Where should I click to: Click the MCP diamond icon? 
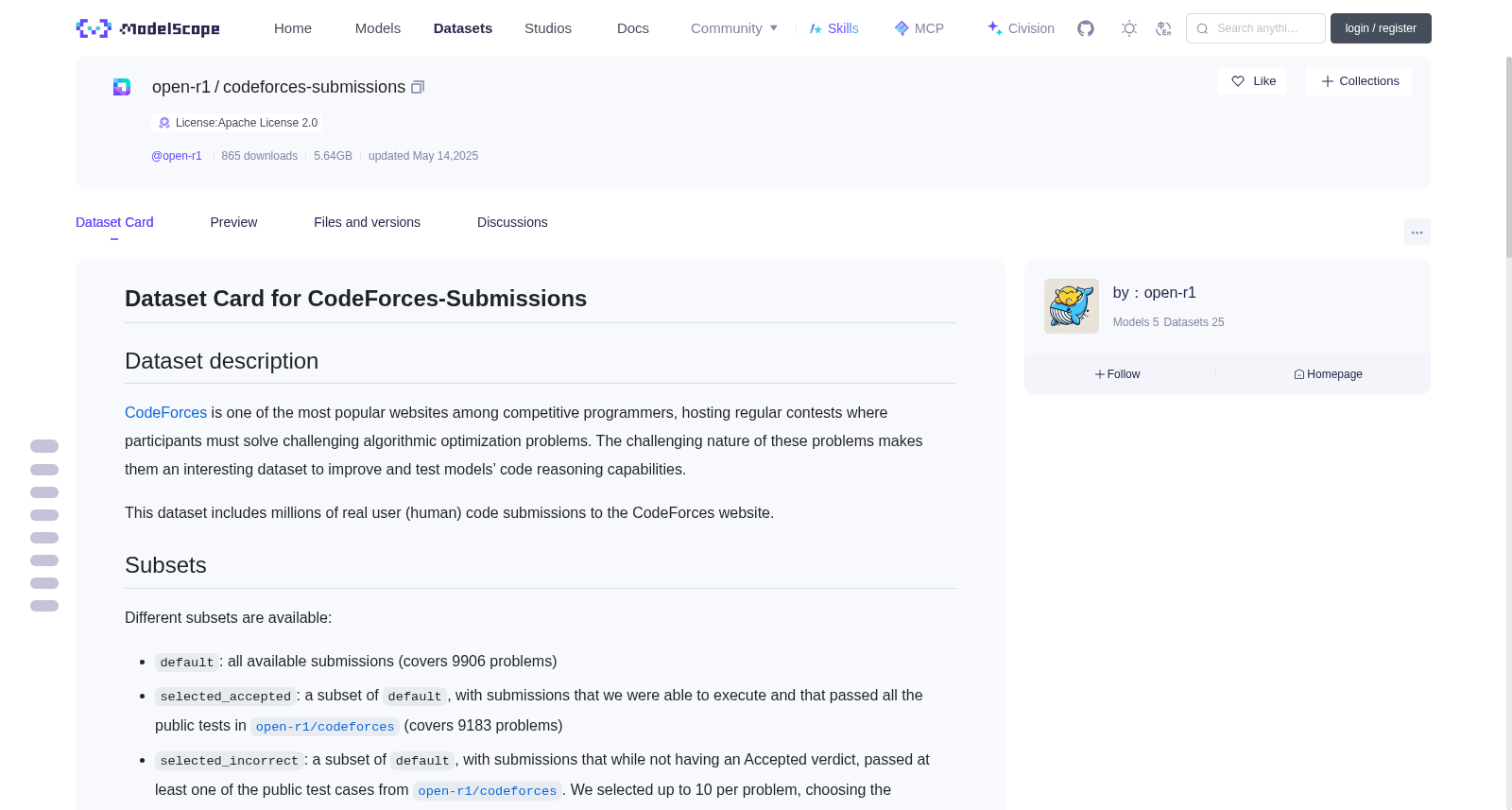(x=902, y=28)
